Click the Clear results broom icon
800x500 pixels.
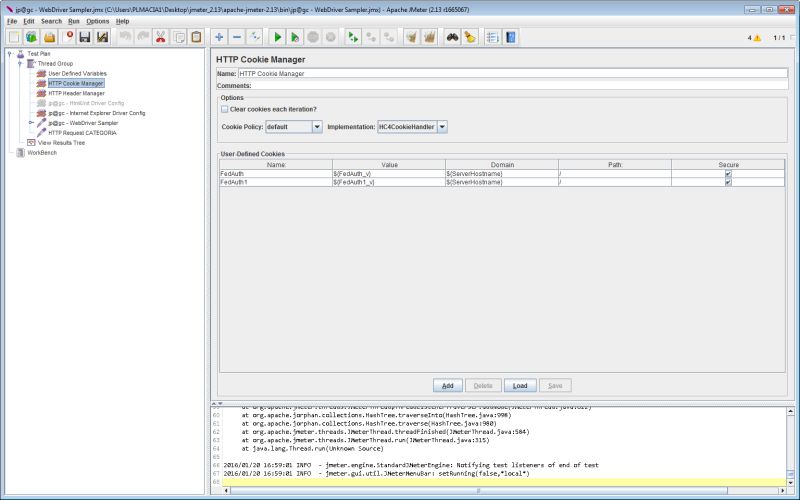411,37
